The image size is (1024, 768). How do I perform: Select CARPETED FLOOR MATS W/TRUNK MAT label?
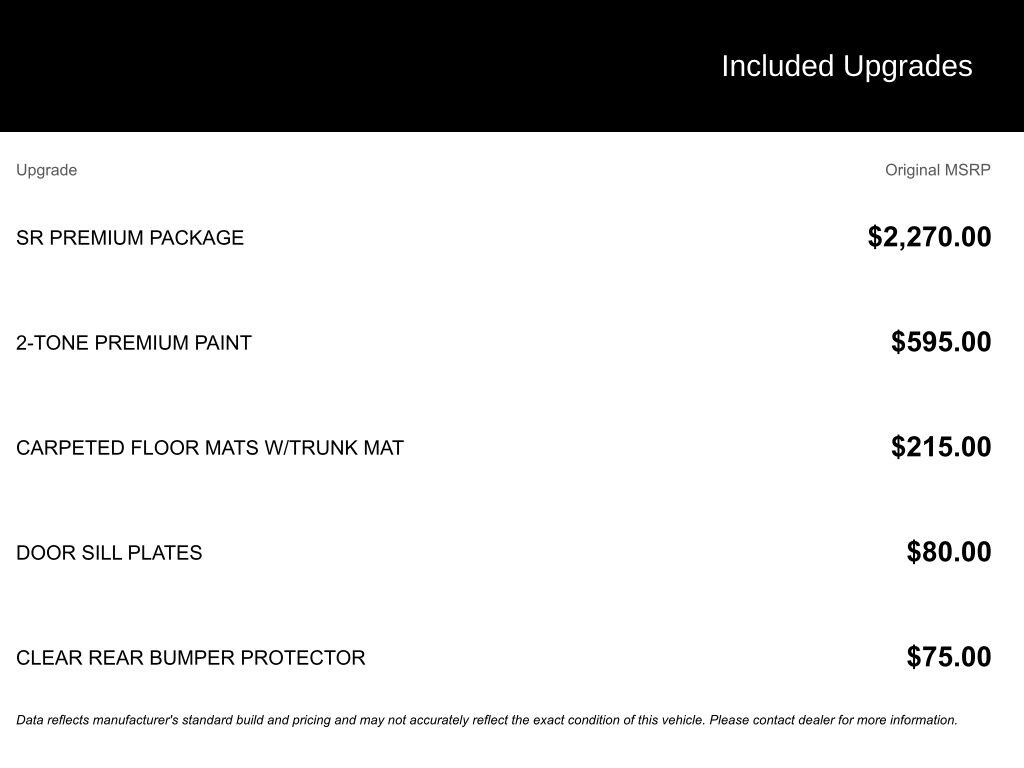[x=209, y=448]
